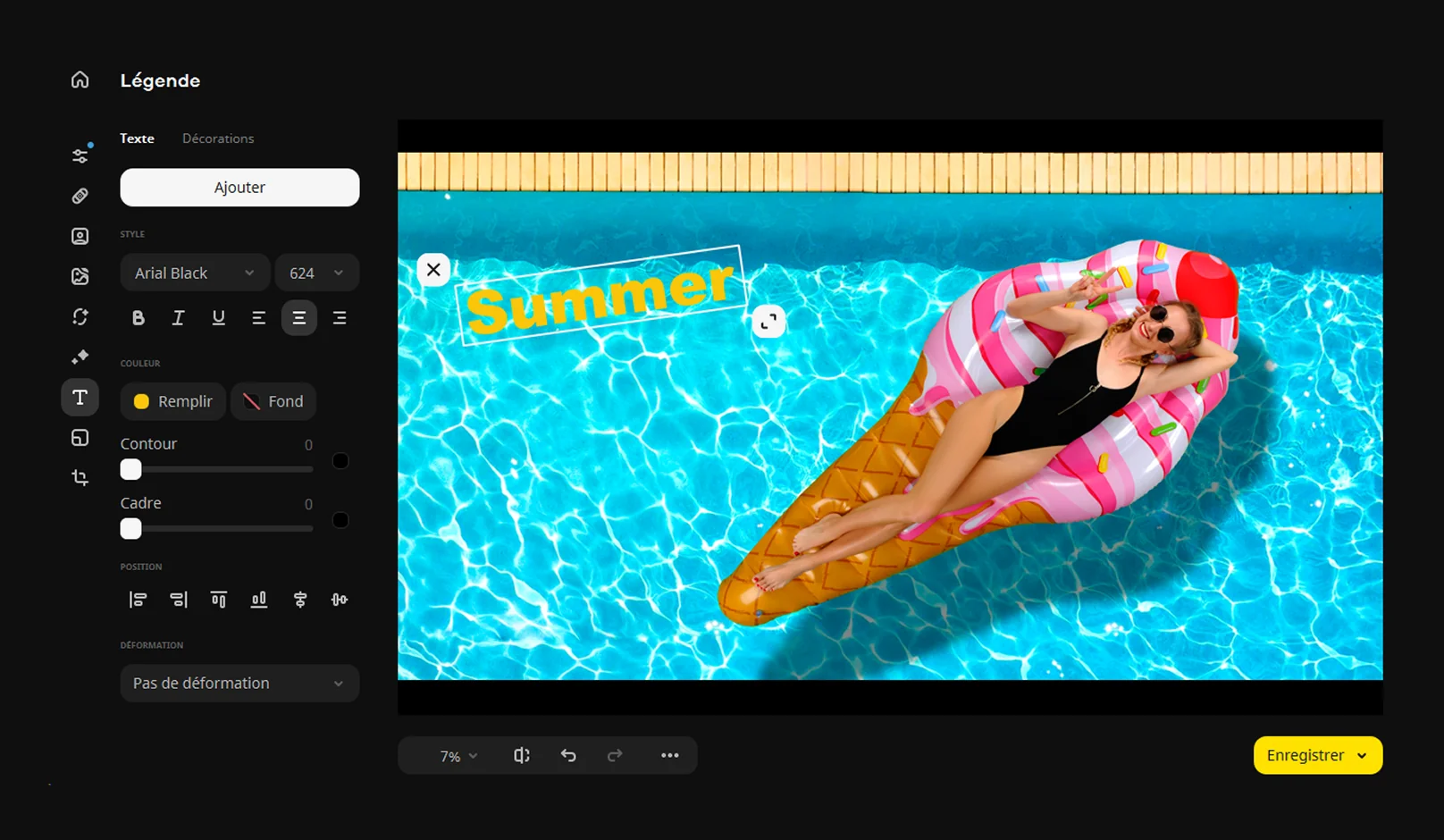The width and height of the screenshot is (1444, 840).
Task: Toggle underline formatting
Action: (219, 318)
